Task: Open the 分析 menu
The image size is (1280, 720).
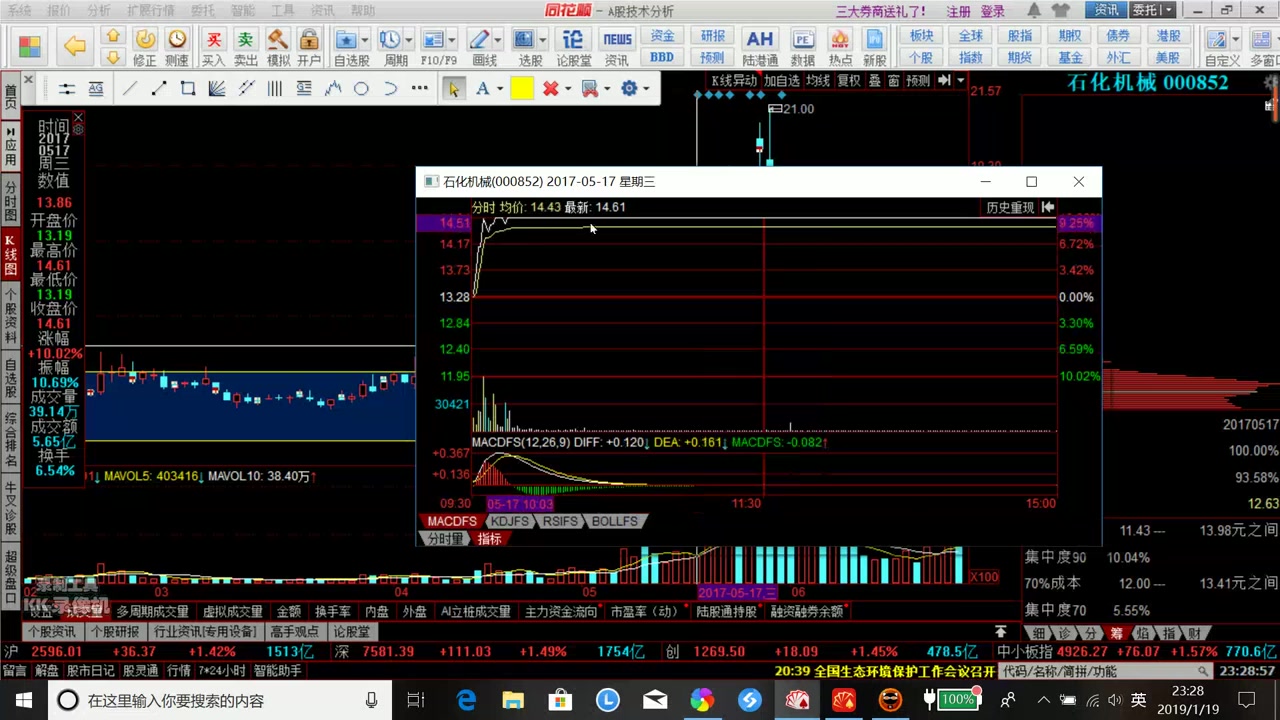Action: click(98, 11)
